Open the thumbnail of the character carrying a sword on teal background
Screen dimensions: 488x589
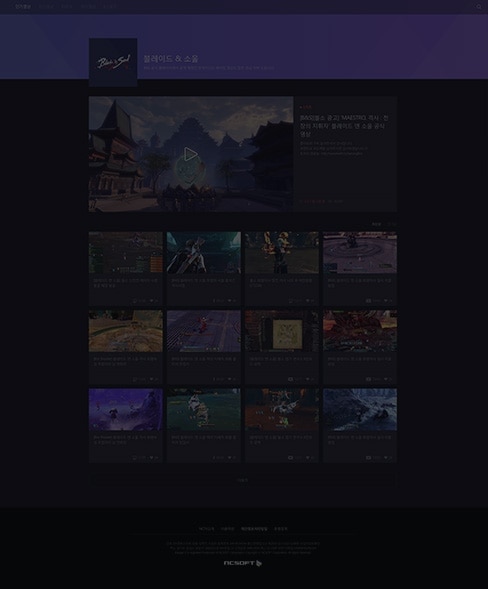(204, 252)
